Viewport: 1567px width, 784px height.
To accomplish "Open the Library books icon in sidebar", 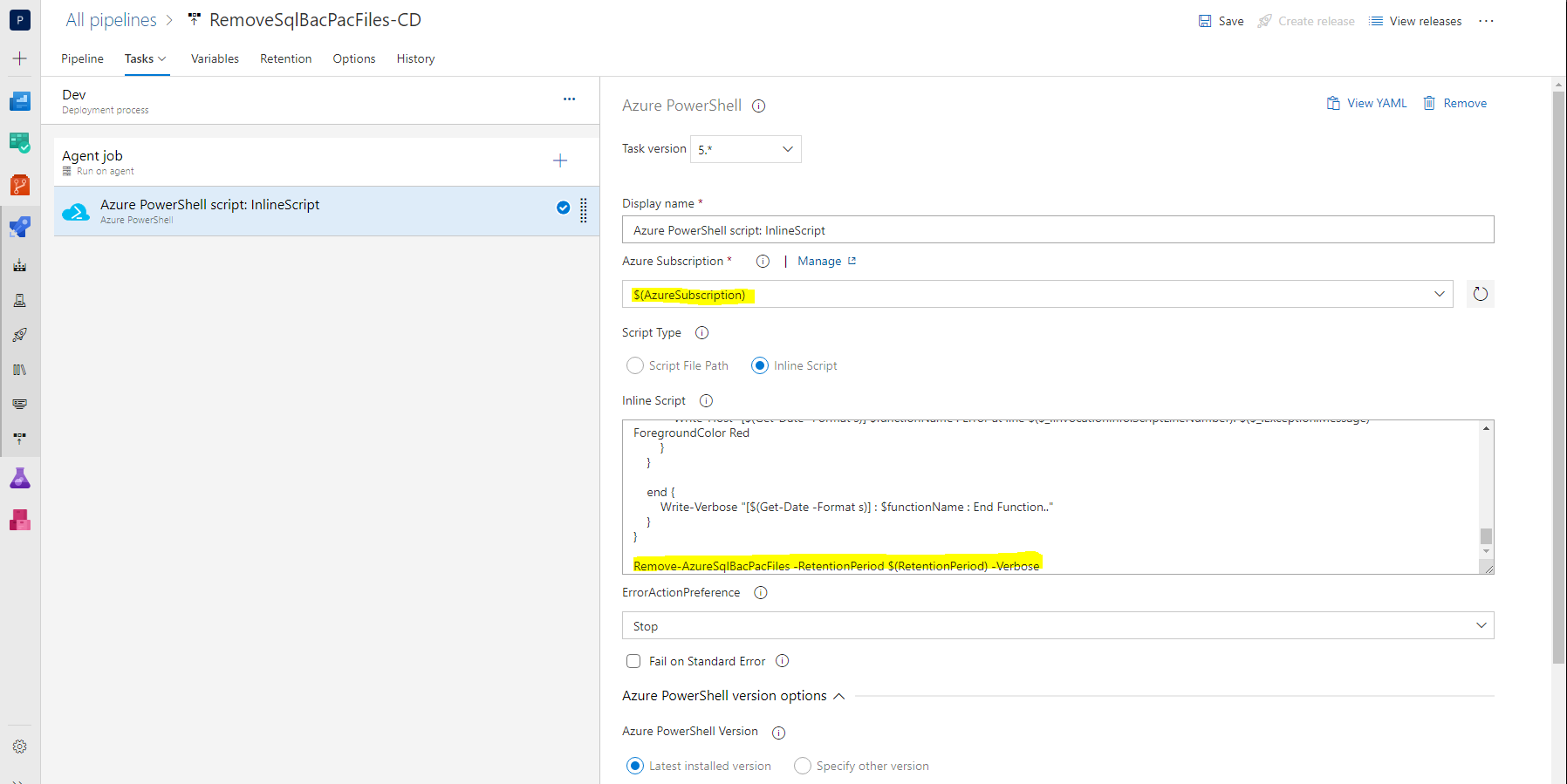I will (x=19, y=370).
